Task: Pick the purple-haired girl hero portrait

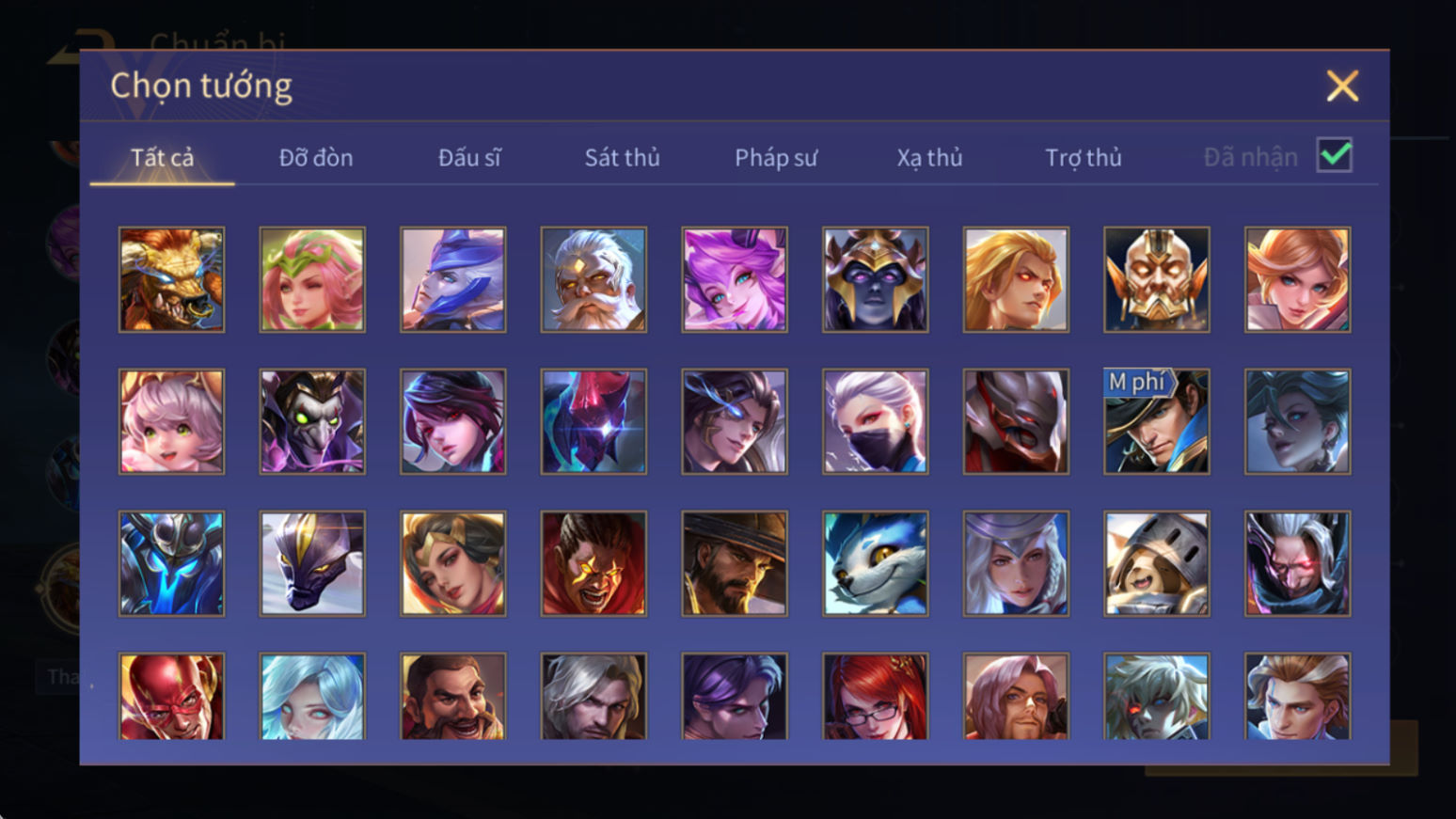Action: tap(735, 279)
